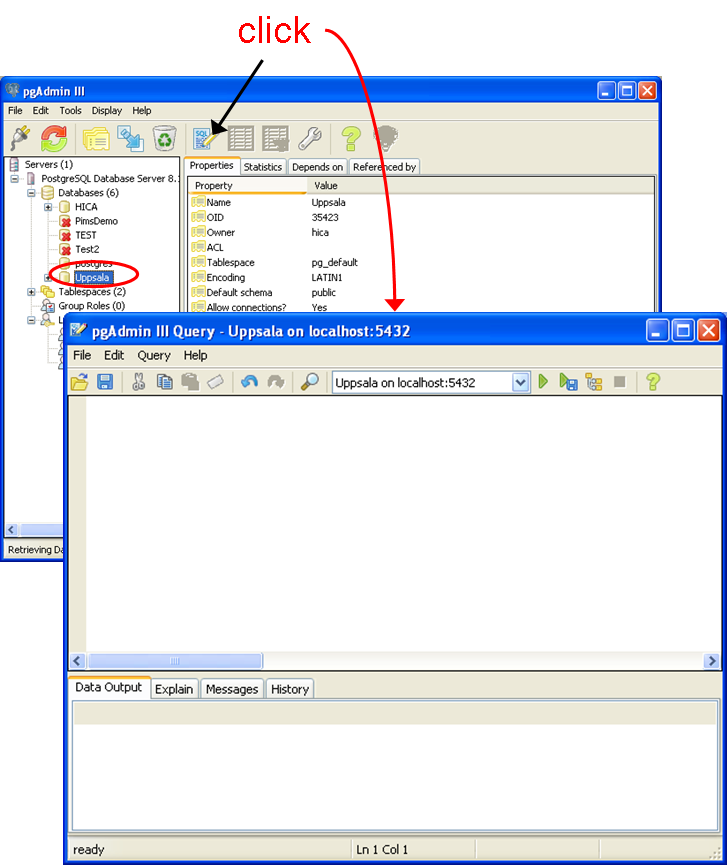This screenshot has height=865, width=727.
Task: Open the Help menu in Query window
Action: coord(195,355)
